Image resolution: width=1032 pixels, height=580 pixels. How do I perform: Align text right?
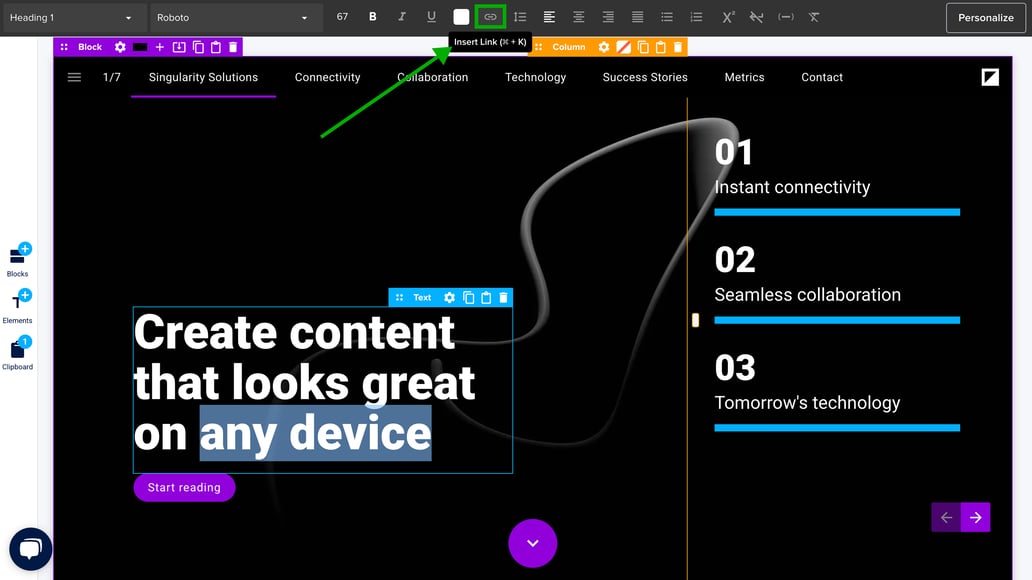(x=608, y=17)
